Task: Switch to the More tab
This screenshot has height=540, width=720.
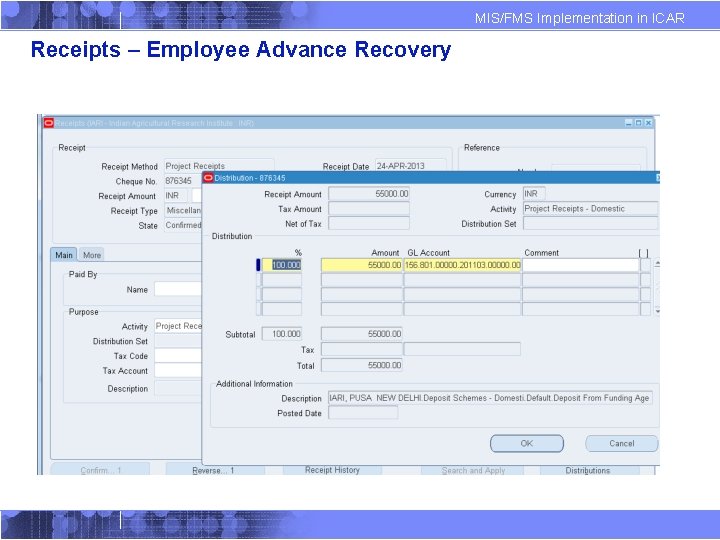Action: click(92, 255)
